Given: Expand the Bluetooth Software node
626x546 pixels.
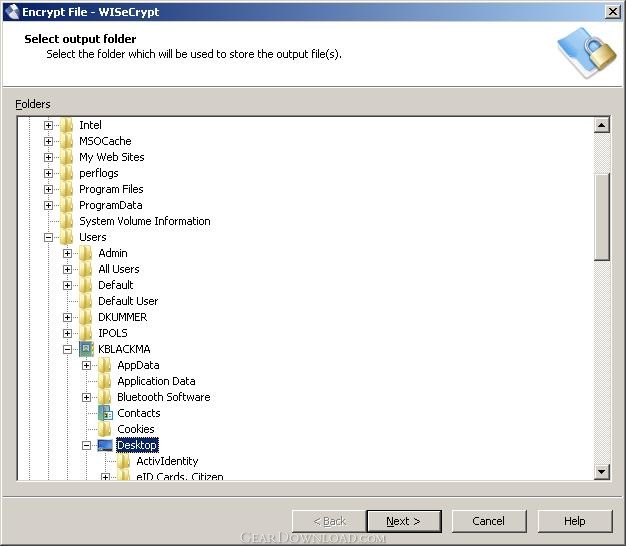Looking at the screenshot, I should [87, 397].
